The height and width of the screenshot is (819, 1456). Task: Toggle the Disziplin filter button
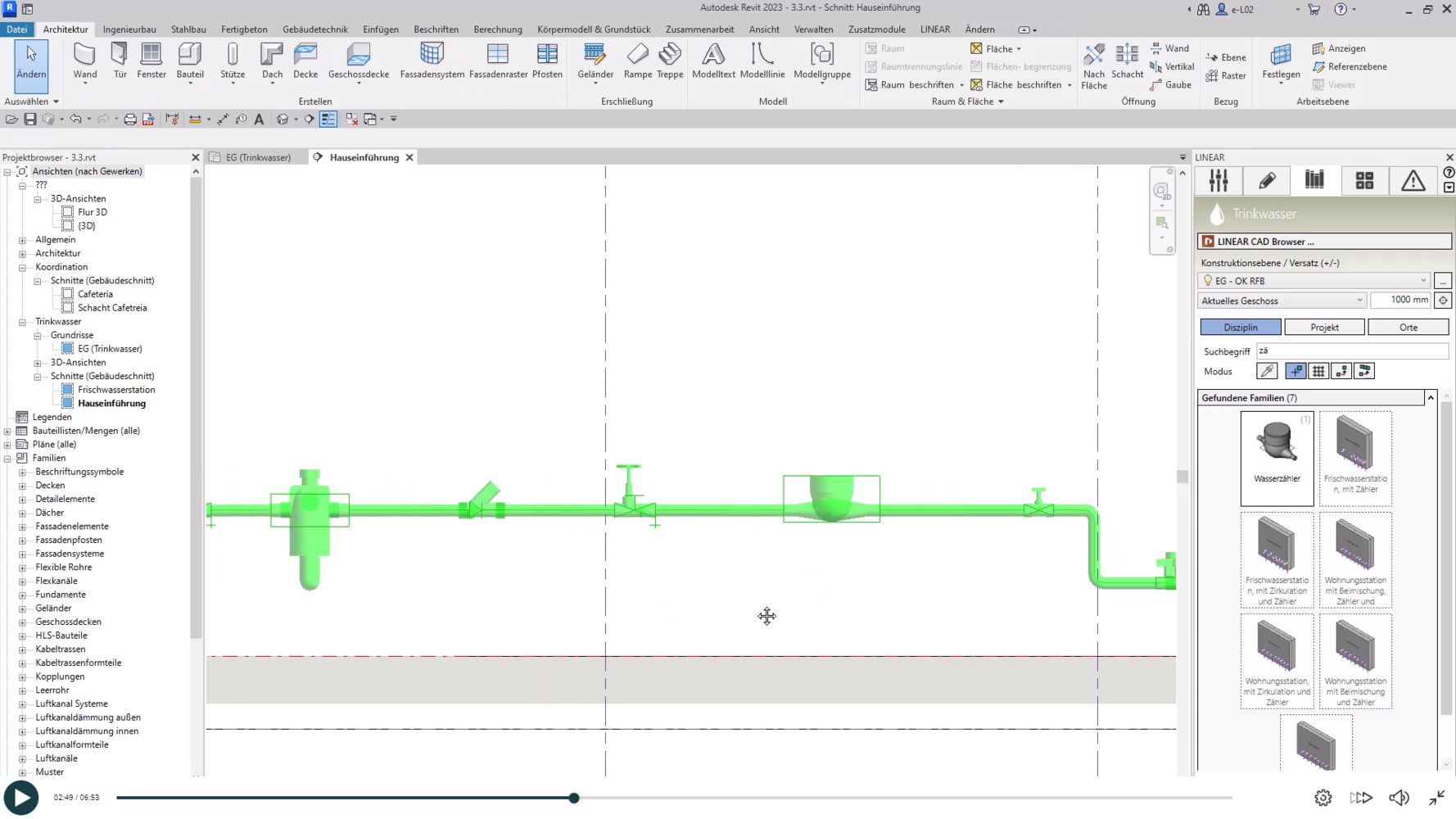click(1240, 328)
